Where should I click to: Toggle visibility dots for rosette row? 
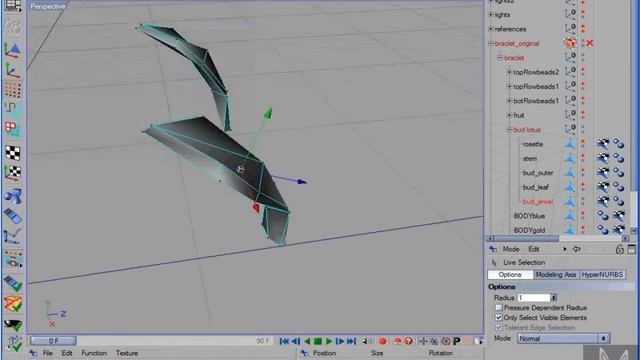coord(583,144)
